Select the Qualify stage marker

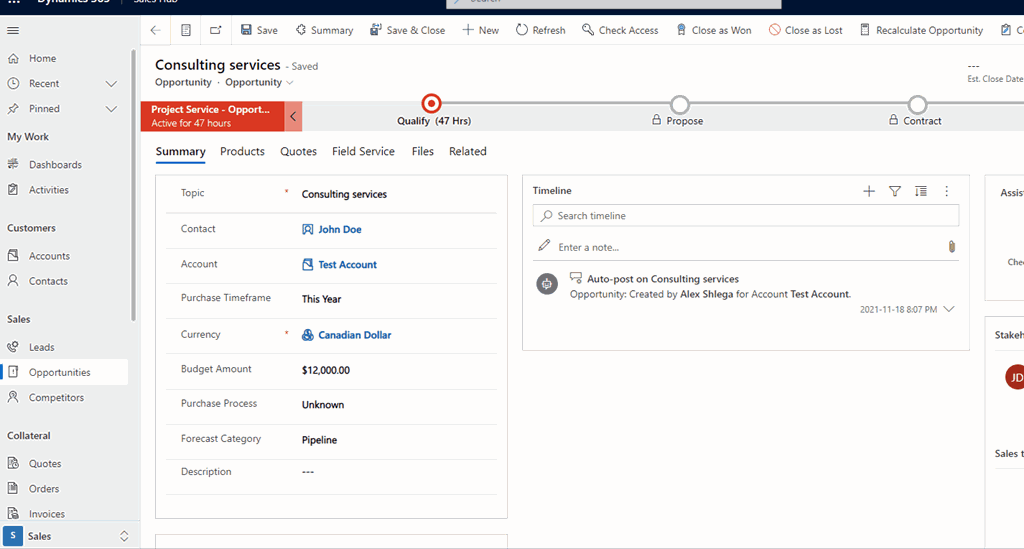click(431, 104)
